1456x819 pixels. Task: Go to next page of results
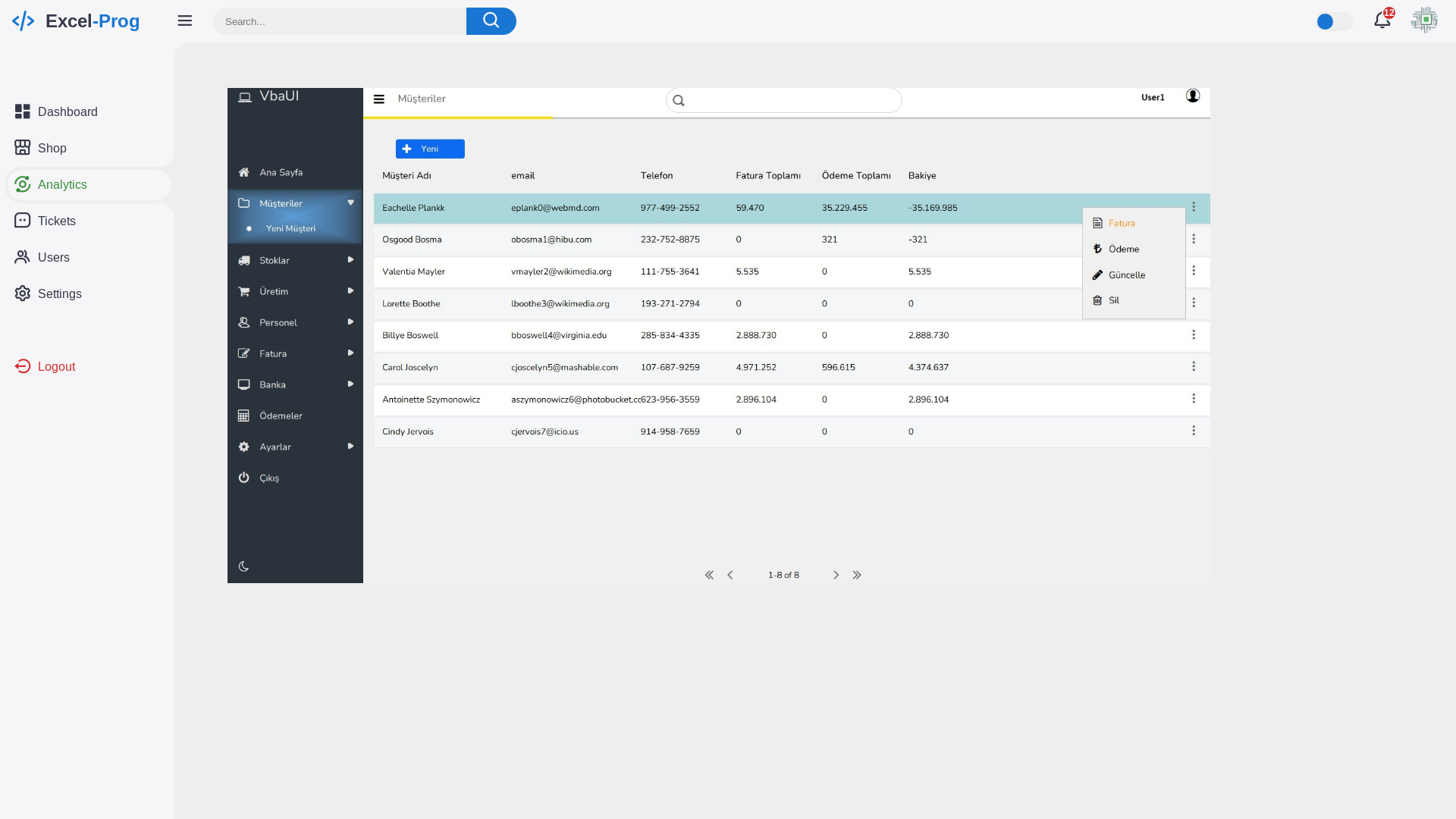pos(836,575)
